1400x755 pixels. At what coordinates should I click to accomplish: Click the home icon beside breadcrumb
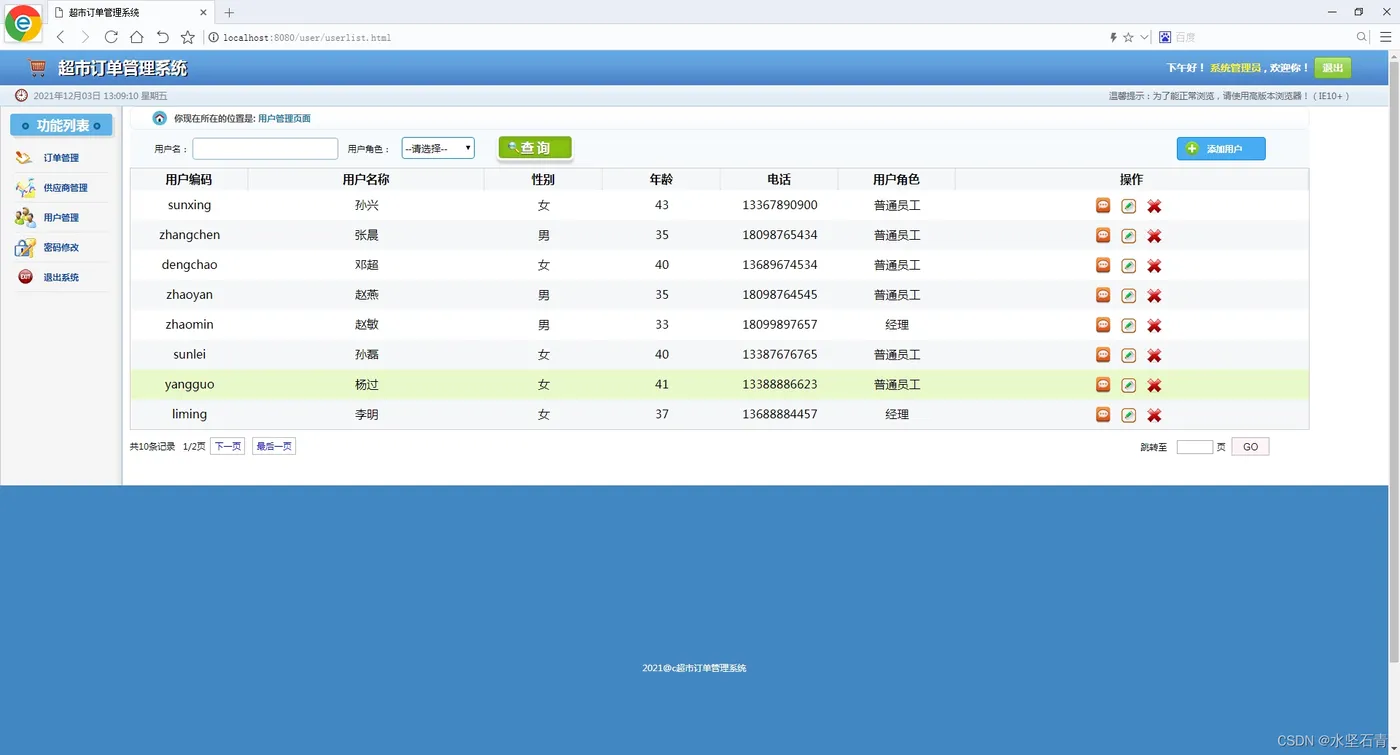pos(160,118)
